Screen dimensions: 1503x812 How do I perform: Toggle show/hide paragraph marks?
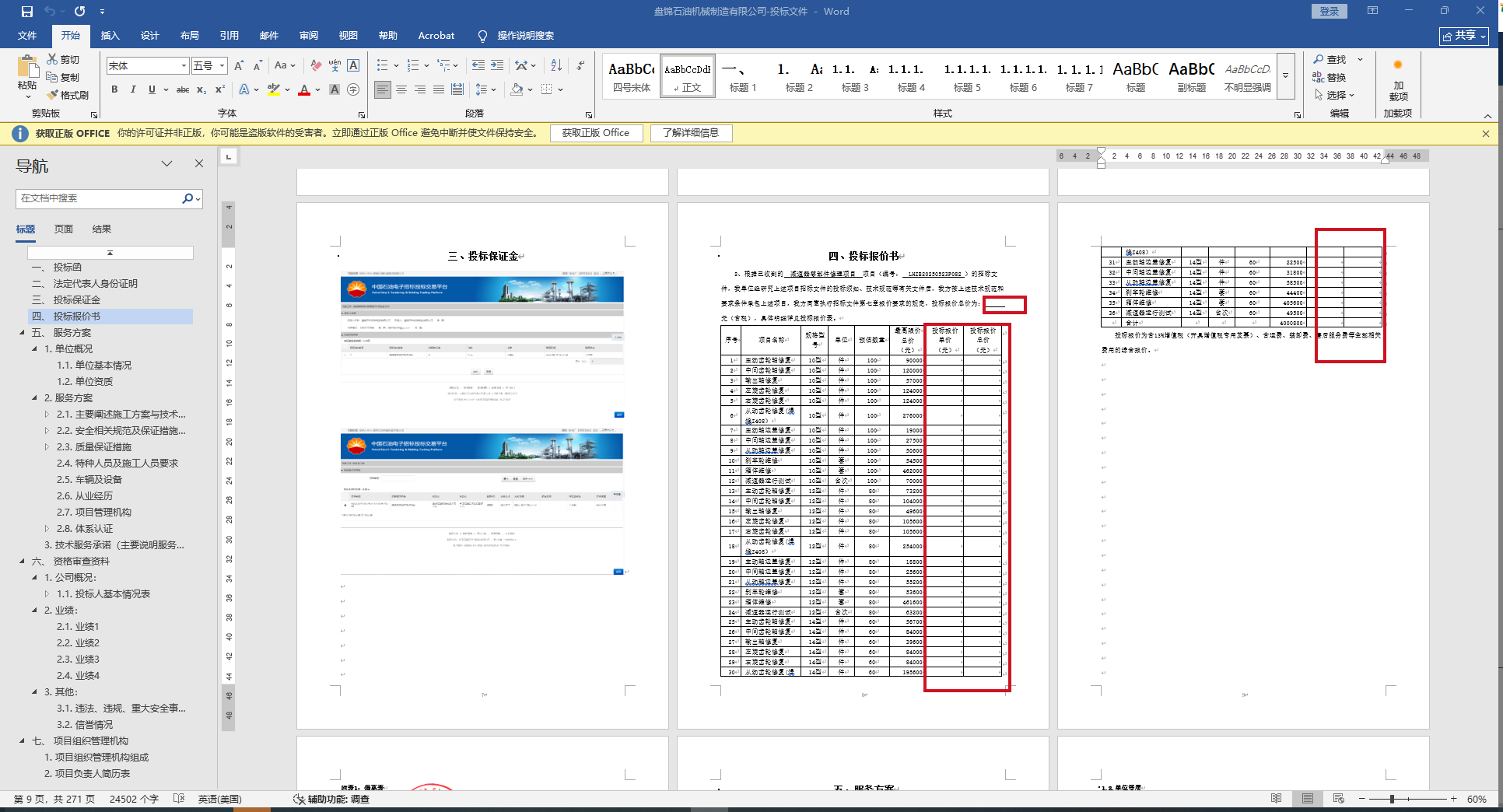[x=580, y=65]
